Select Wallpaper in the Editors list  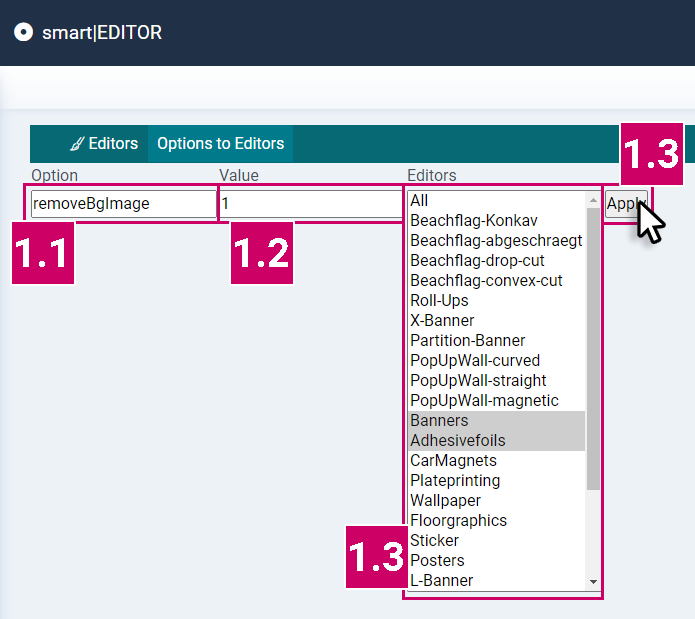point(496,500)
